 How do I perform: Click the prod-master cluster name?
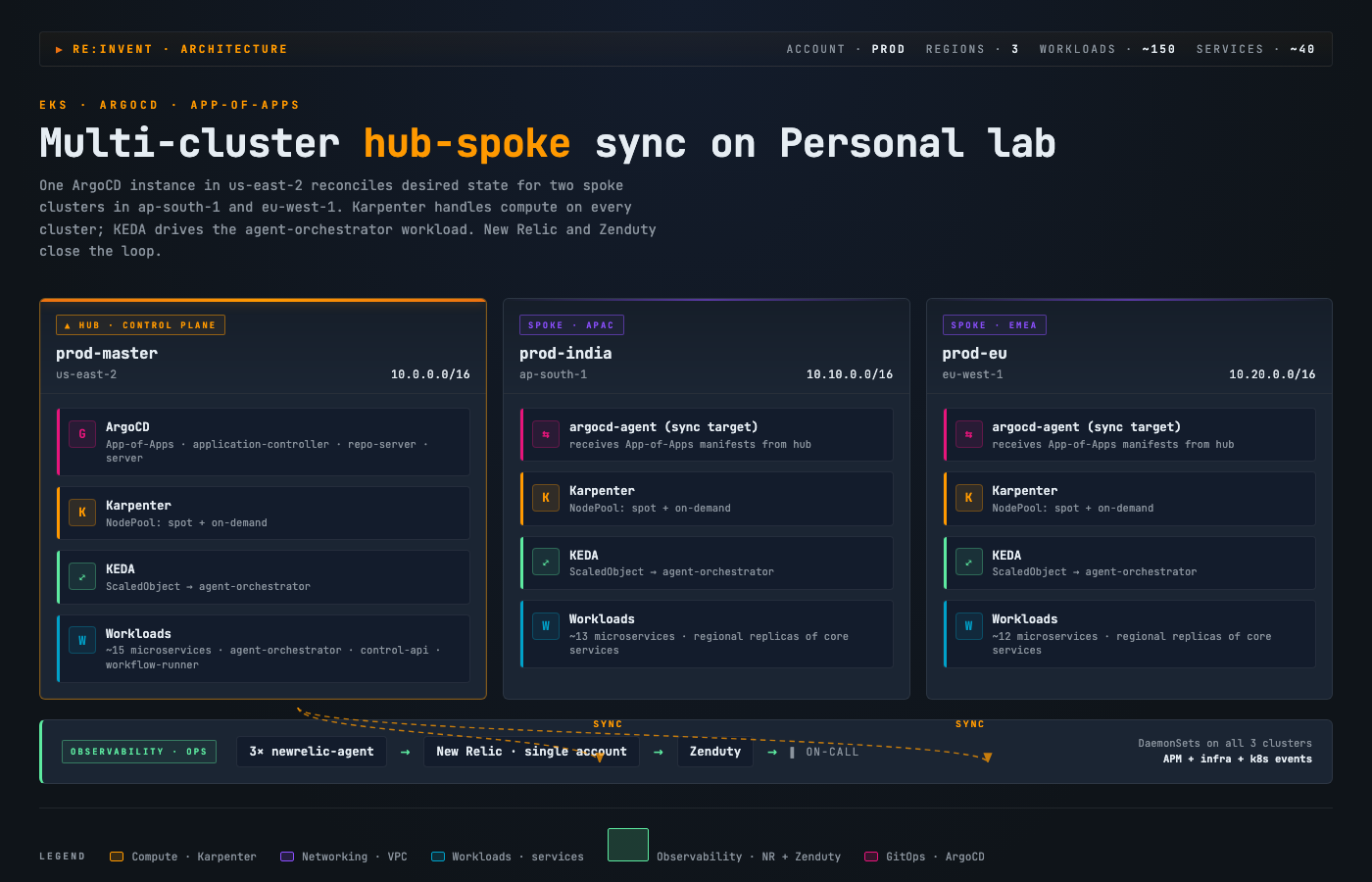[x=107, y=354]
